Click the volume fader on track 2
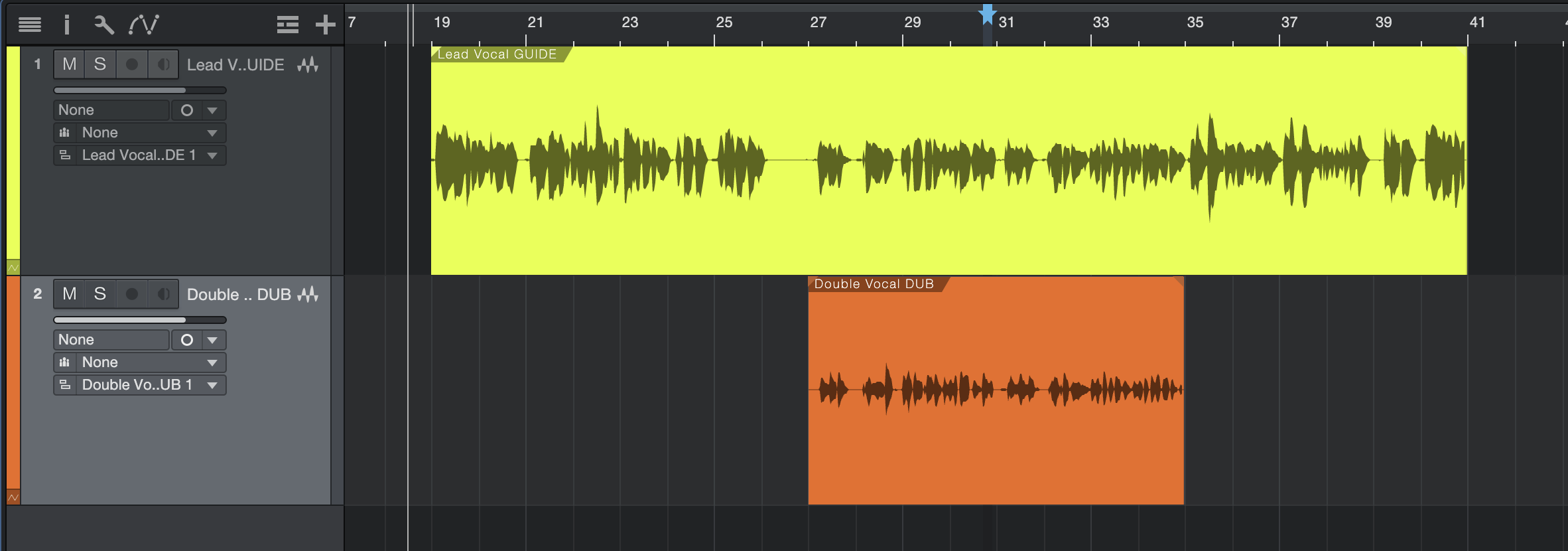The height and width of the screenshot is (551, 1568). 139,320
